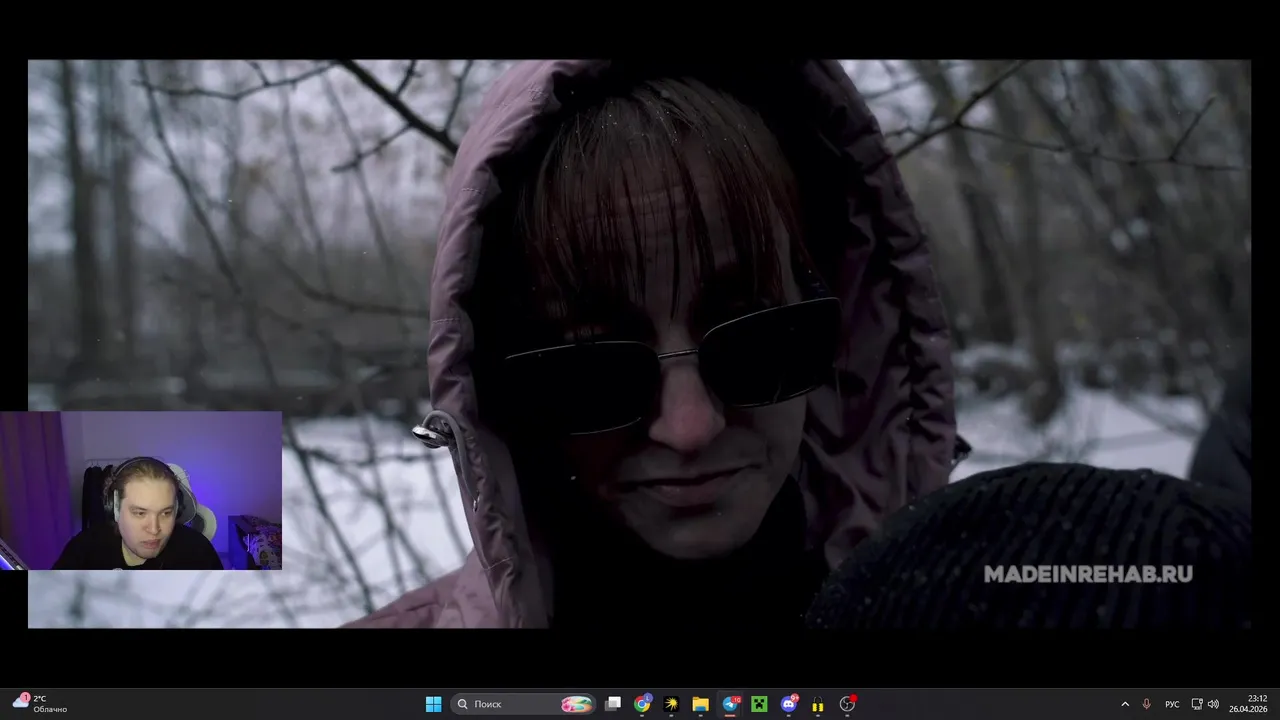The width and height of the screenshot is (1280, 720).
Task: Click the Поиск taskbar search box
Action: (x=523, y=704)
